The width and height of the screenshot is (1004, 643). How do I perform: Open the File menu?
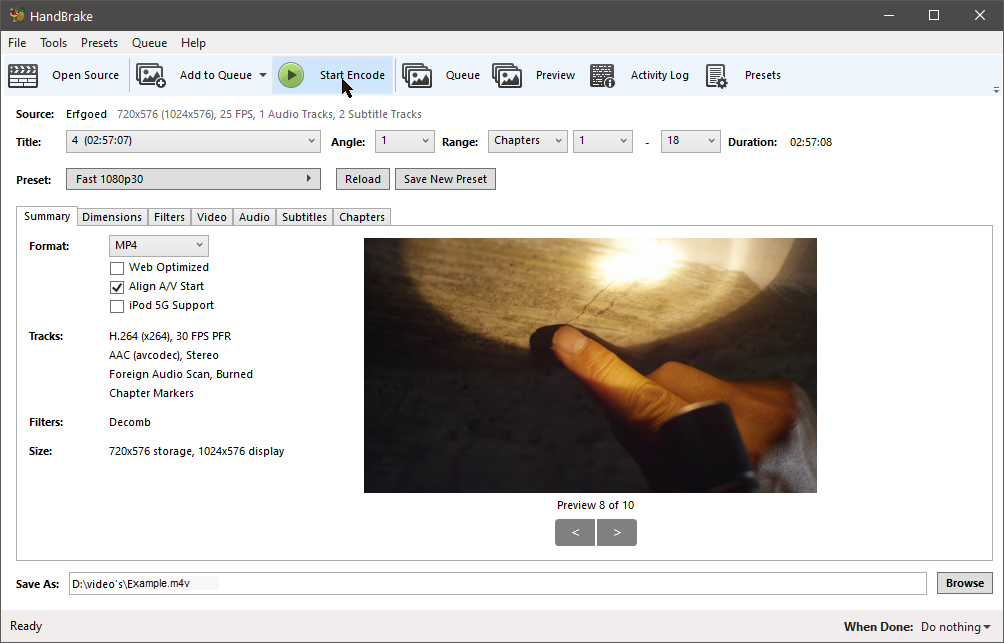tap(17, 43)
